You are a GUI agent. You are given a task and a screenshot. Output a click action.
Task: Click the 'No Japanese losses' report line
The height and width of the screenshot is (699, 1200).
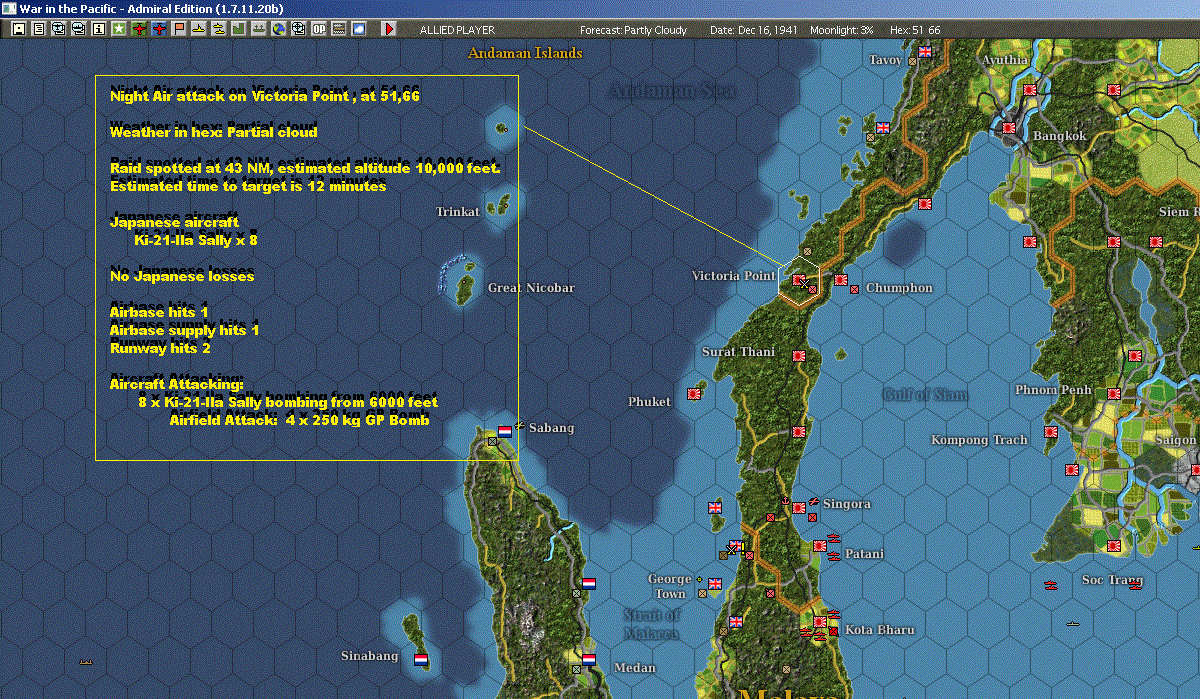182,276
